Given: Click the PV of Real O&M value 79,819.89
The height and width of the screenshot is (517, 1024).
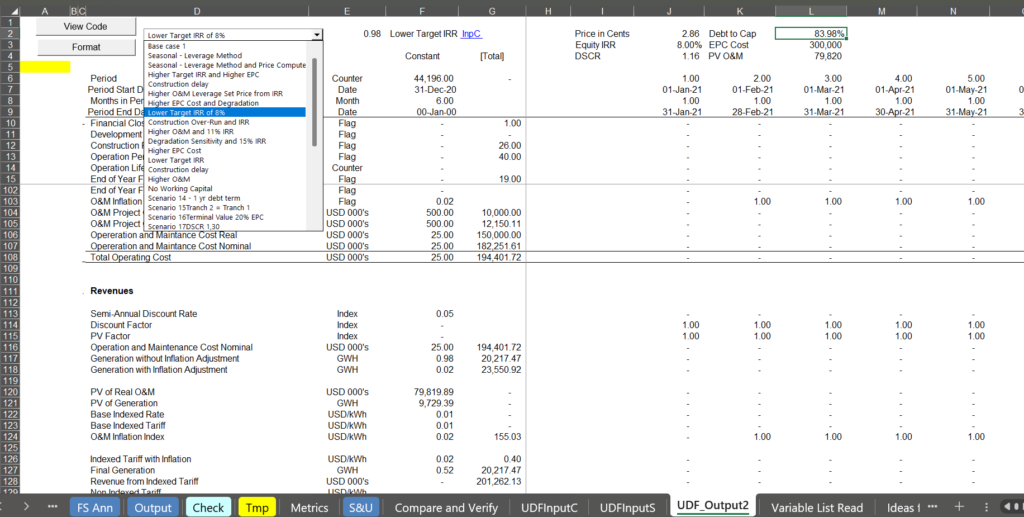Looking at the screenshot, I should (434, 392).
